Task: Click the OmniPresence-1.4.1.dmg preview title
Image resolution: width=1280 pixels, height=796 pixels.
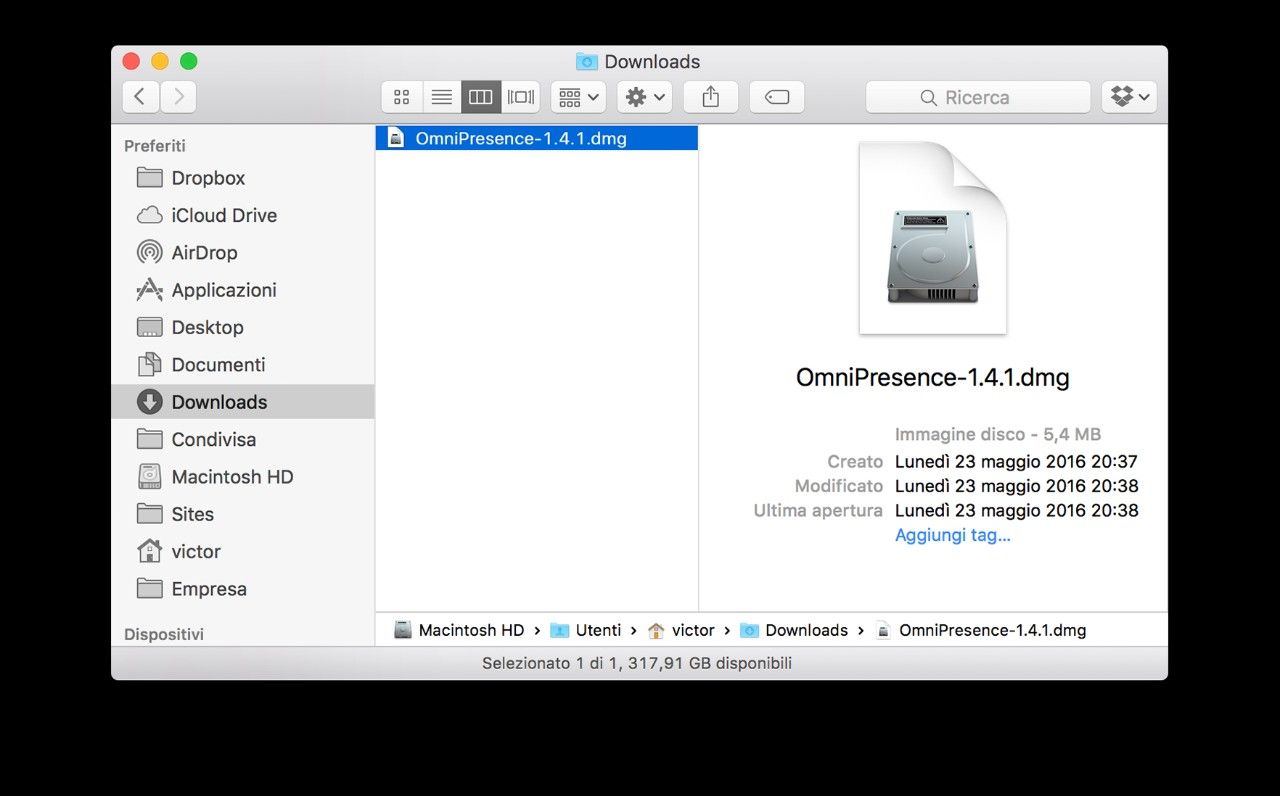Action: coord(933,378)
